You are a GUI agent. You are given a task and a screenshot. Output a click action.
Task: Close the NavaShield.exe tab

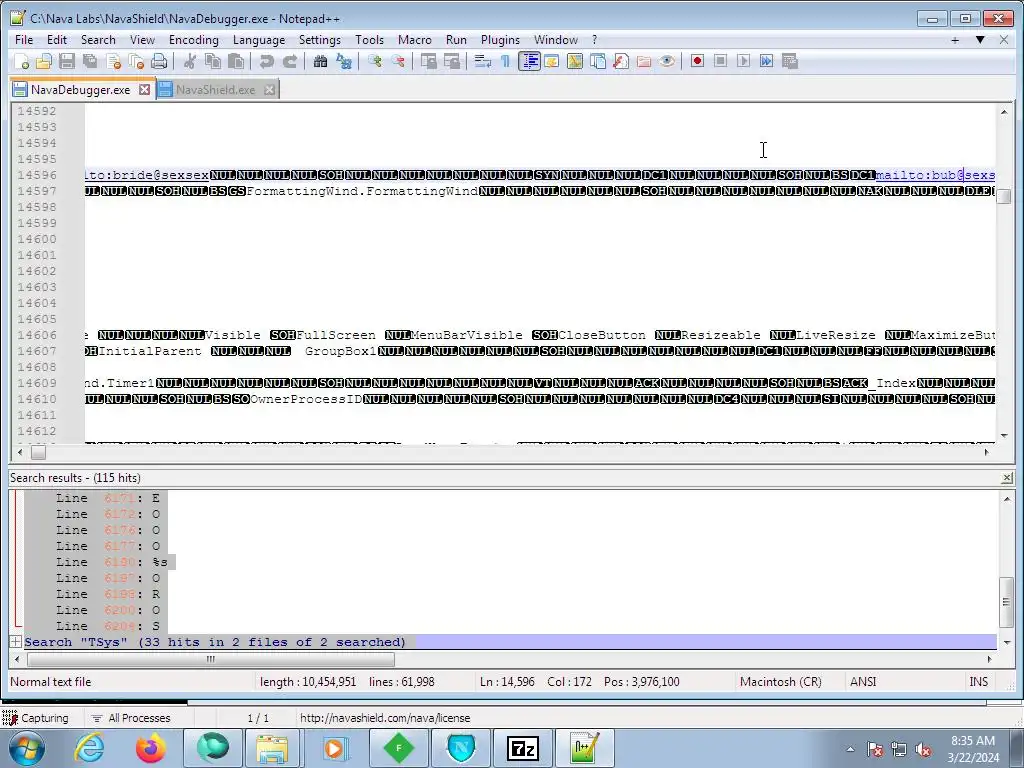point(269,89)
